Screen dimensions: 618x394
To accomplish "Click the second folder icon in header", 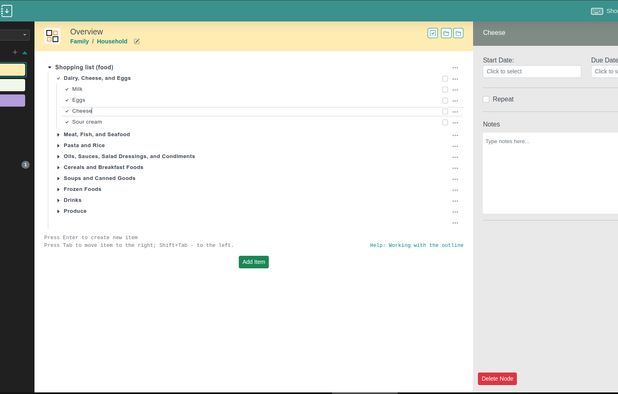I will point(458,33).
